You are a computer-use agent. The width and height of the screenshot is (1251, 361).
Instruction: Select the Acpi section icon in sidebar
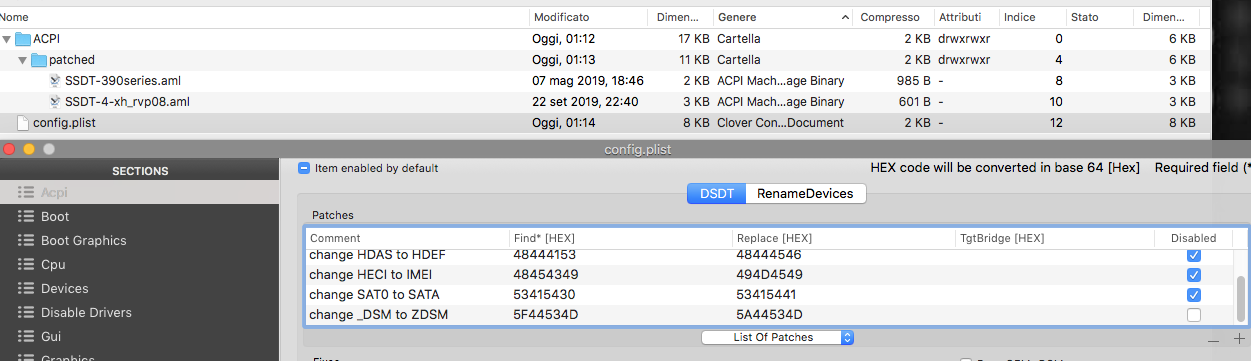coord(27,192)
